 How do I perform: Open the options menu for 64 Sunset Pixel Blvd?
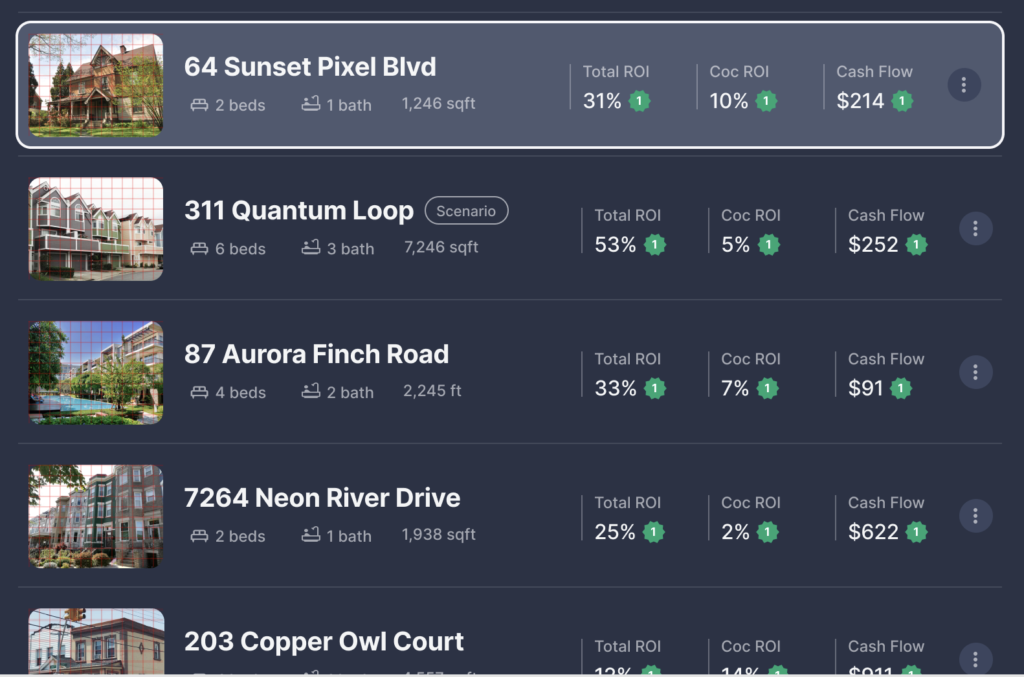click(963, 85)
